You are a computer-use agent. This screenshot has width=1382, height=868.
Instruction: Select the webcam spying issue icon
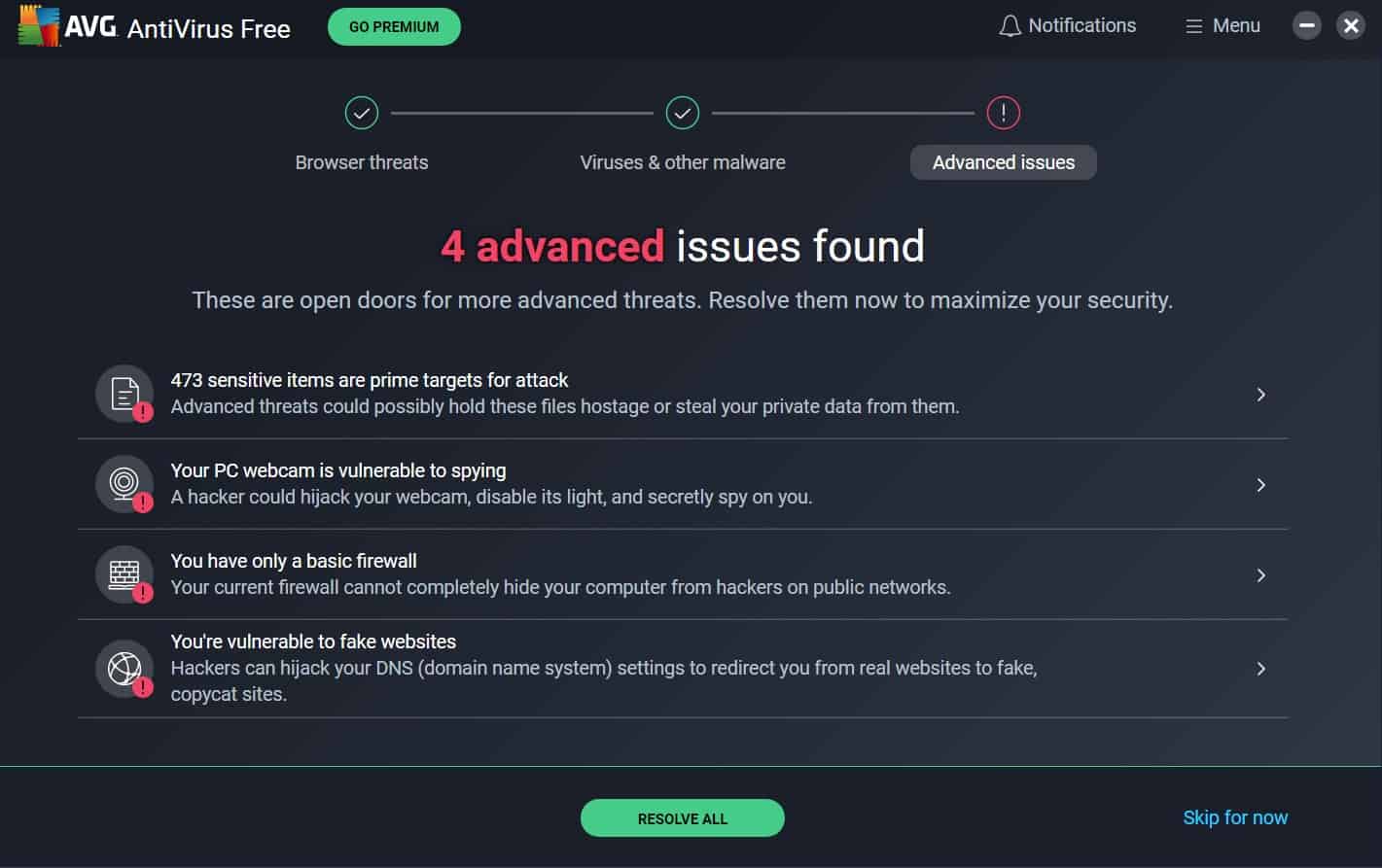pos(124,483)
